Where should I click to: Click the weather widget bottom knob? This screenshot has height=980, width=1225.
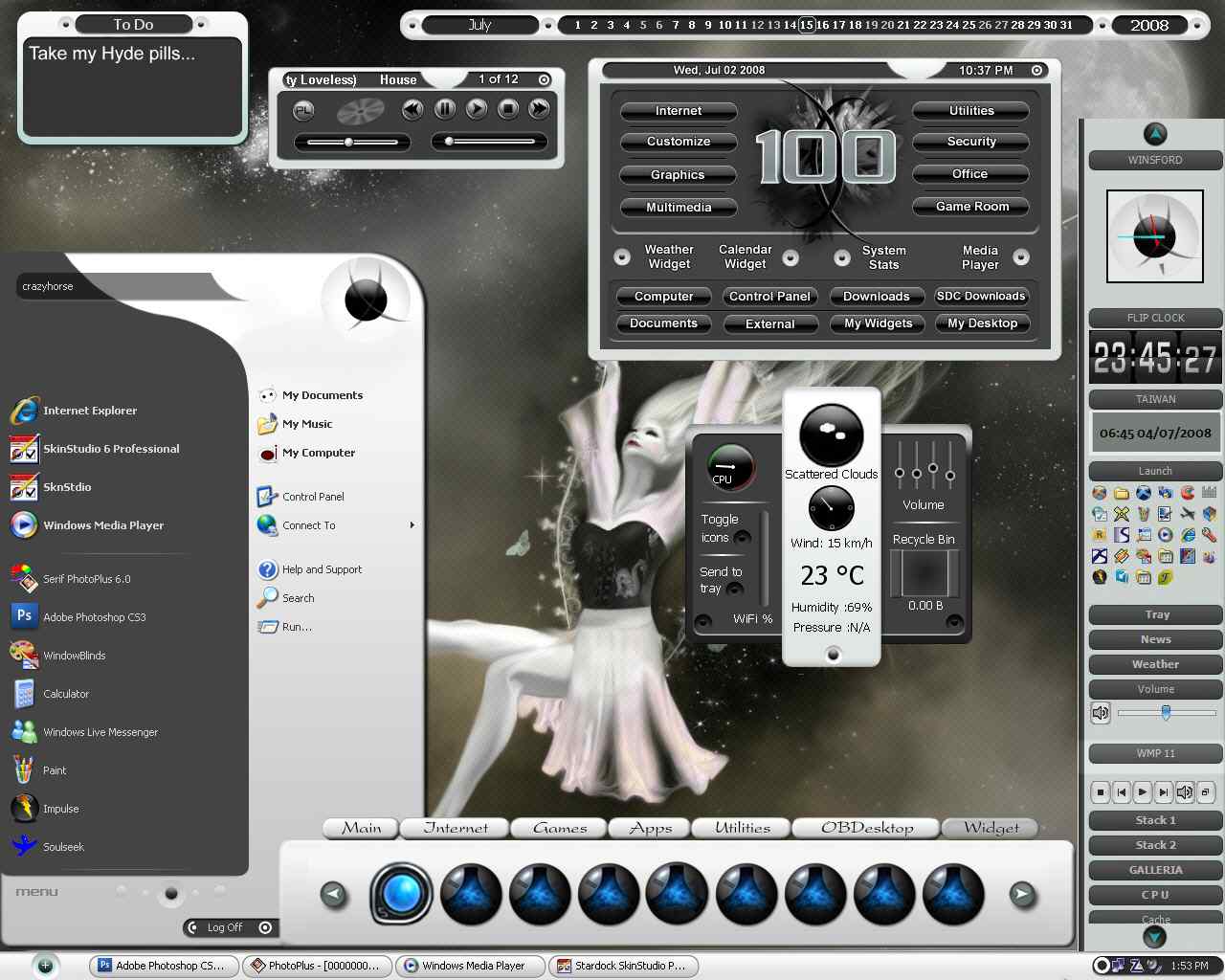click(x=833, y=655)
